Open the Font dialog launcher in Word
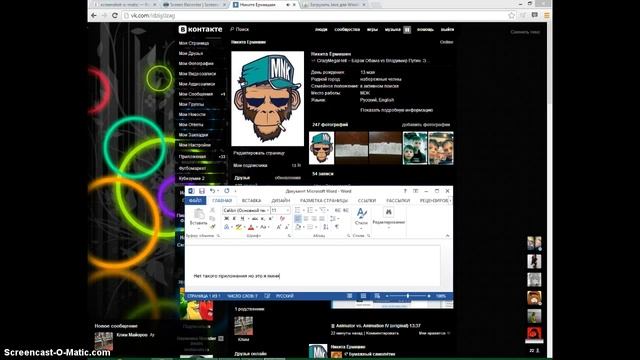Viewport: 640px width, 360px height. tap(290, 236)
